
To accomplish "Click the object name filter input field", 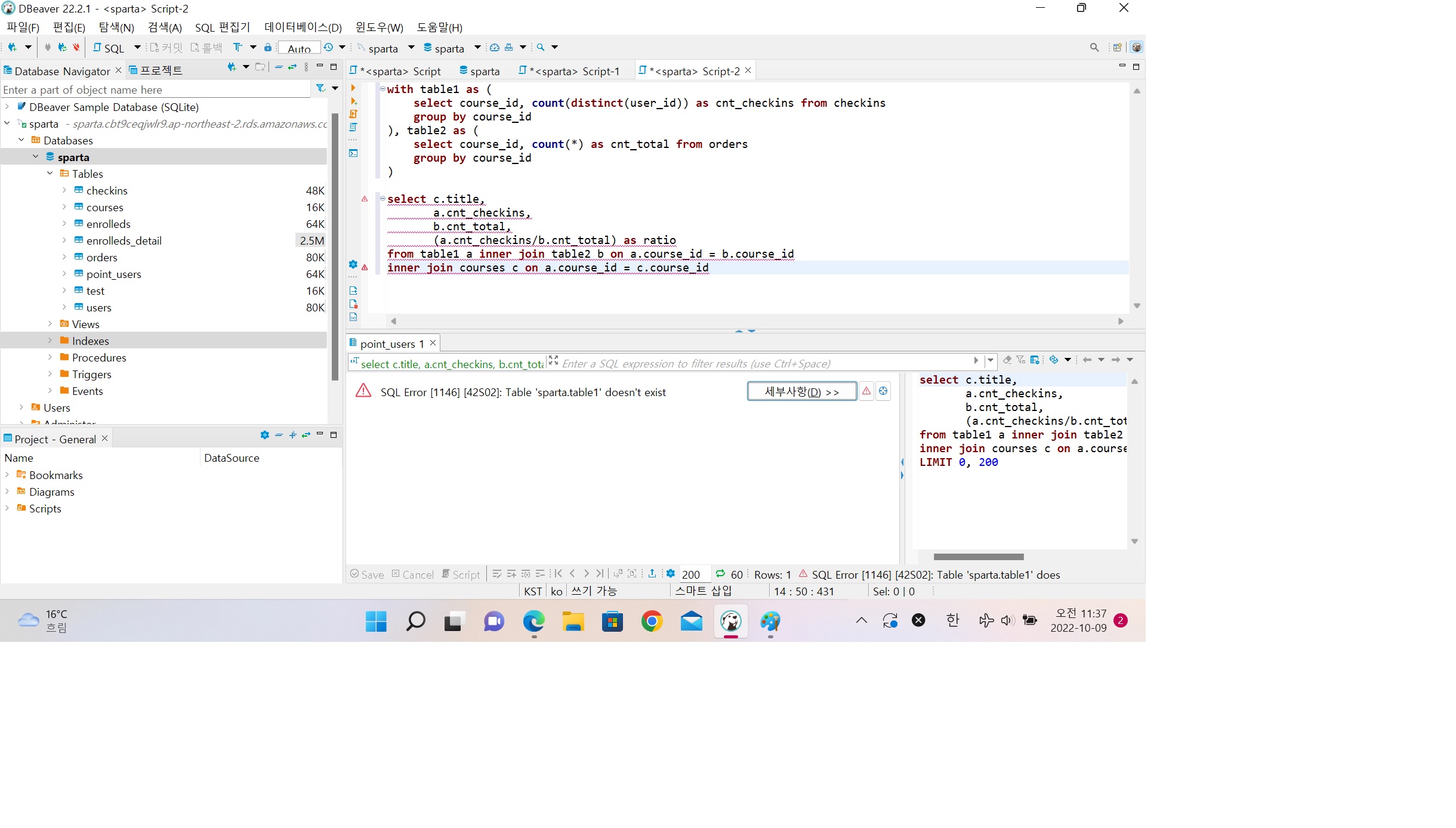I will click(155, 89).
